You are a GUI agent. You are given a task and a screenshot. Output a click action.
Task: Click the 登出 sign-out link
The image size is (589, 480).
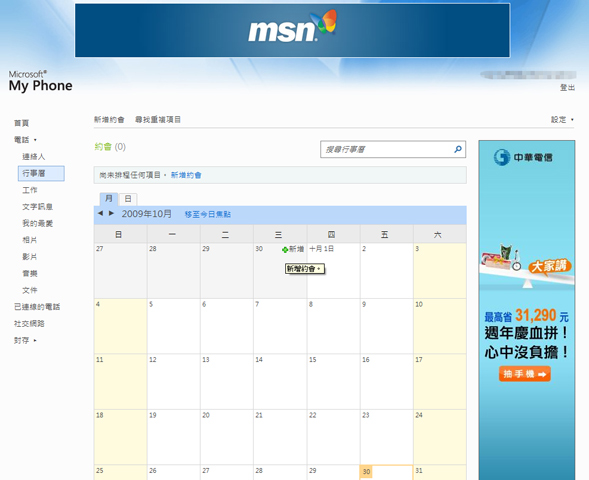pos(567,88)
